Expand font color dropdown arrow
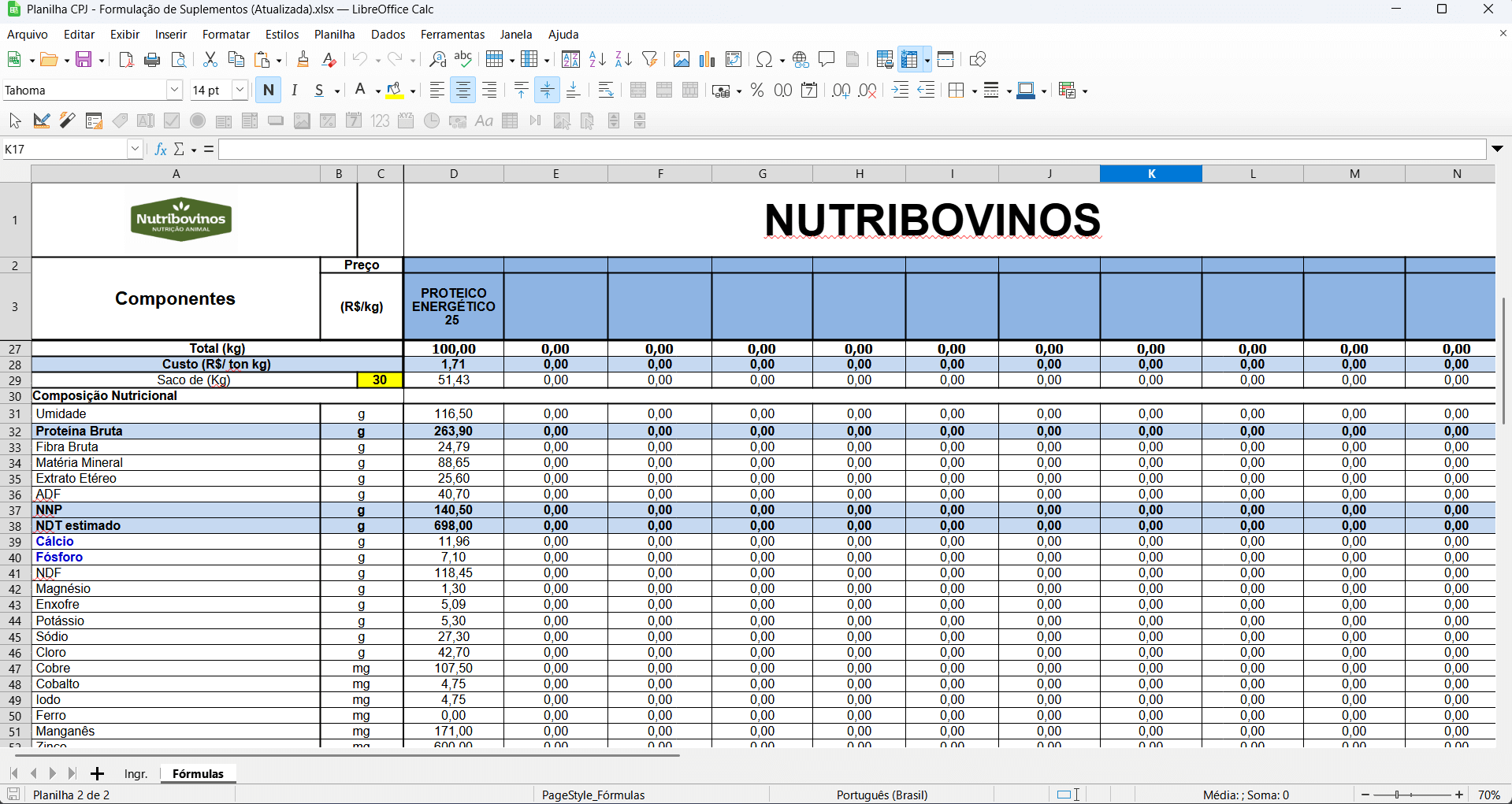This screenshot has height=804, width=1512. pyautogui.click(x=378, y=91)
